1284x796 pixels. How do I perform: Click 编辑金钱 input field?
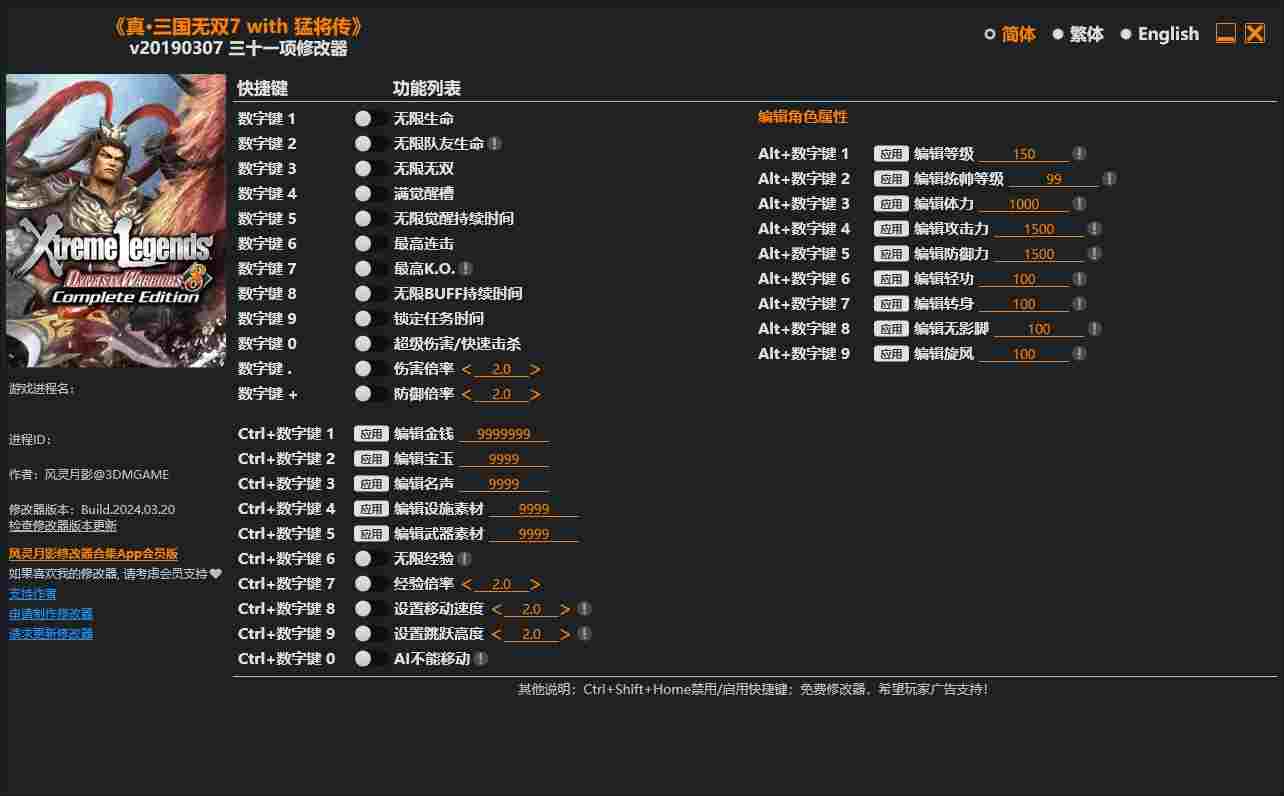pyautogui.click(x=504, y=434)
